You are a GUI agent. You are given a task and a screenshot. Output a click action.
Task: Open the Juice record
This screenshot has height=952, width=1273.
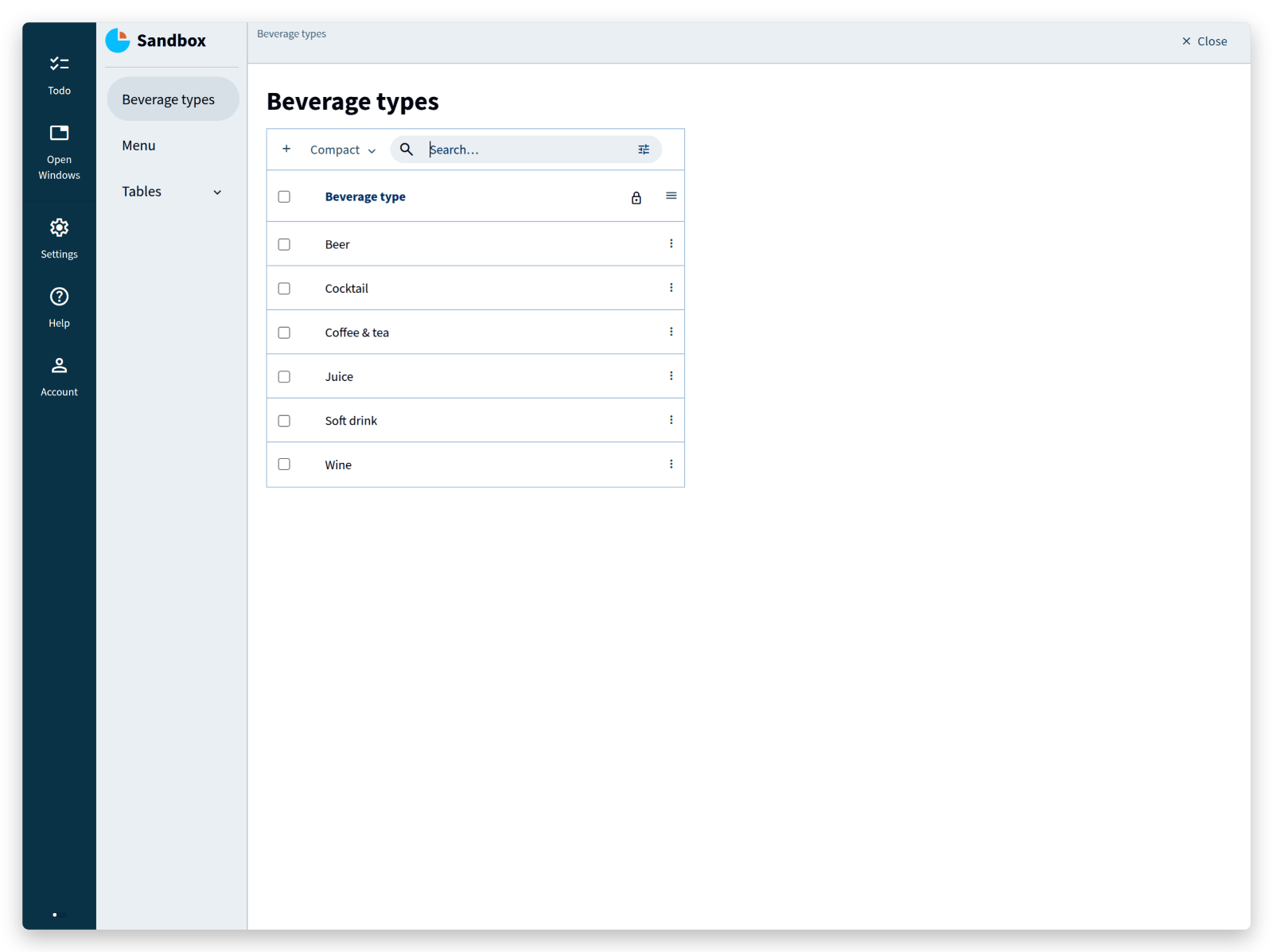click(x=339, y=377)
